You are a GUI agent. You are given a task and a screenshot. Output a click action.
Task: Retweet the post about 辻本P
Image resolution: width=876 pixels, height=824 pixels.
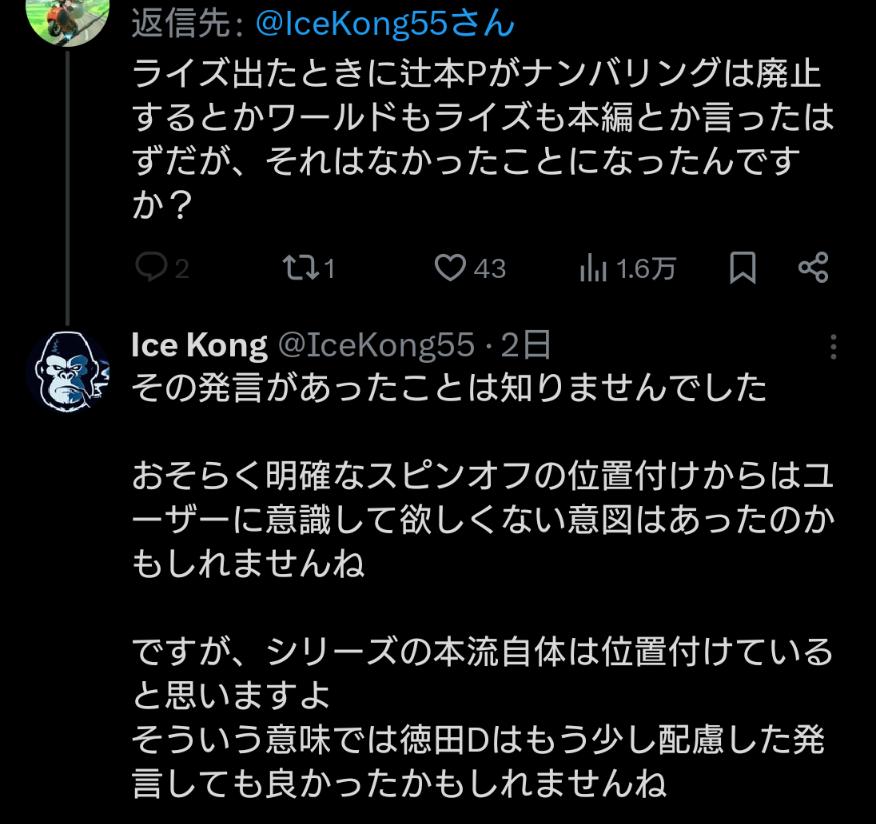click(x=297, y=268)
